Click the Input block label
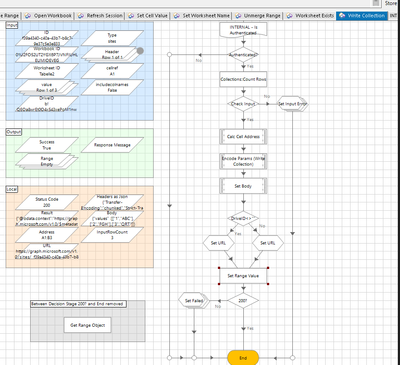 coord(12,25)
